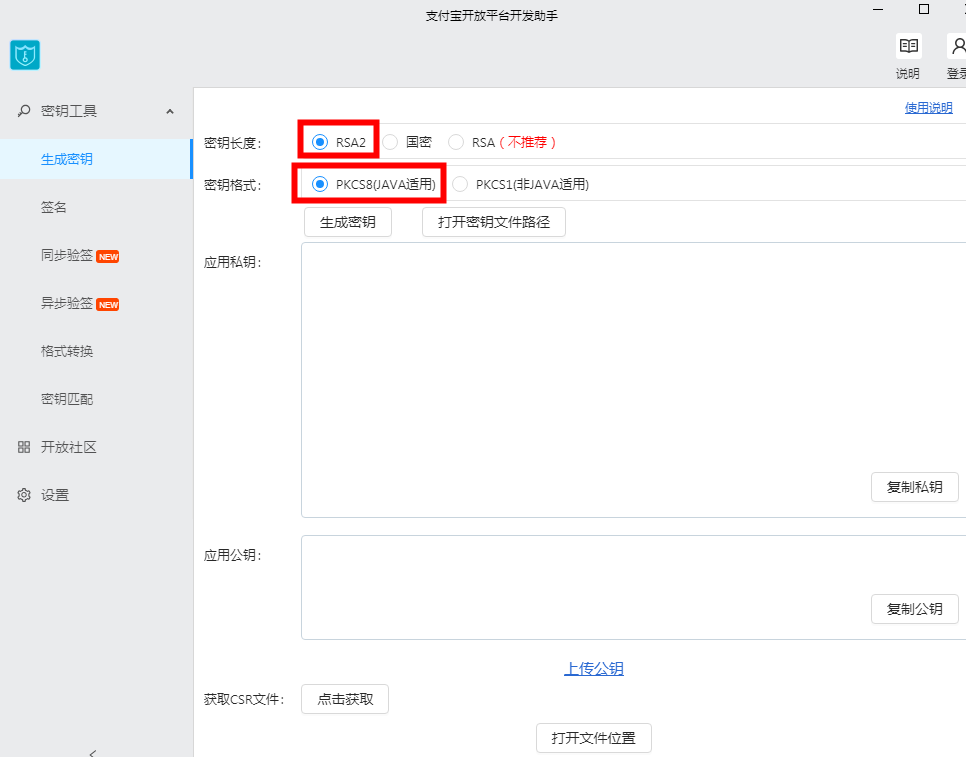Screen dimensions: 966x757
Task: Click the blue shield app logo
Action: pos(25,55)
